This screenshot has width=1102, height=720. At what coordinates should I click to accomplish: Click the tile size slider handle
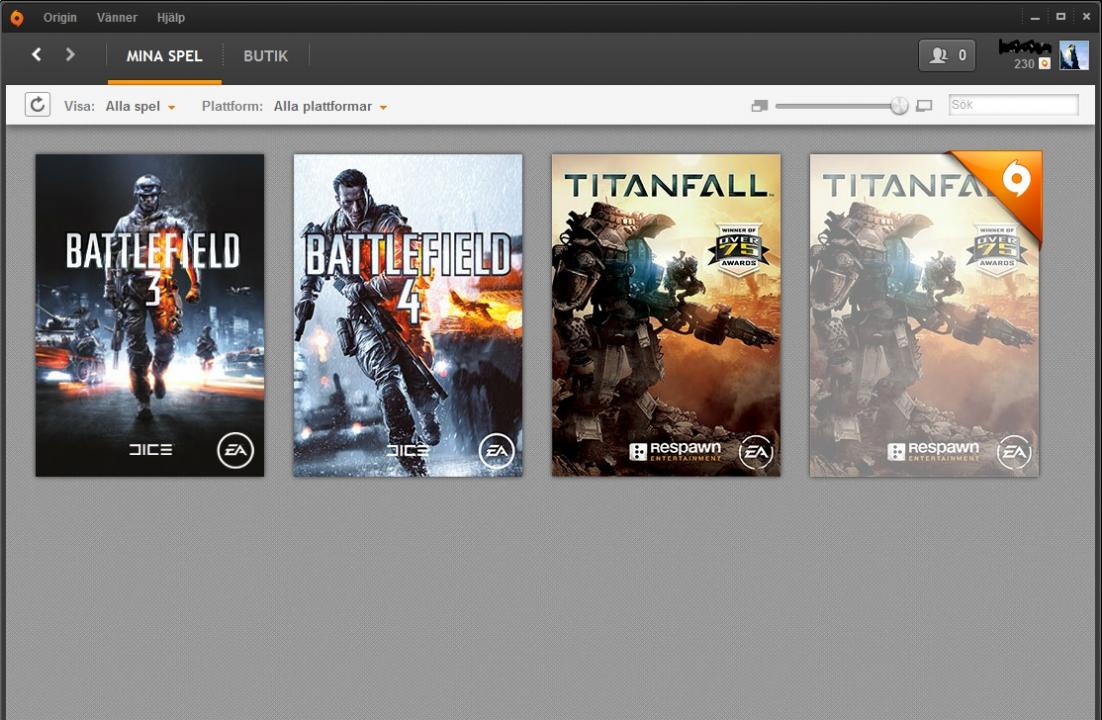click(899, 106)
